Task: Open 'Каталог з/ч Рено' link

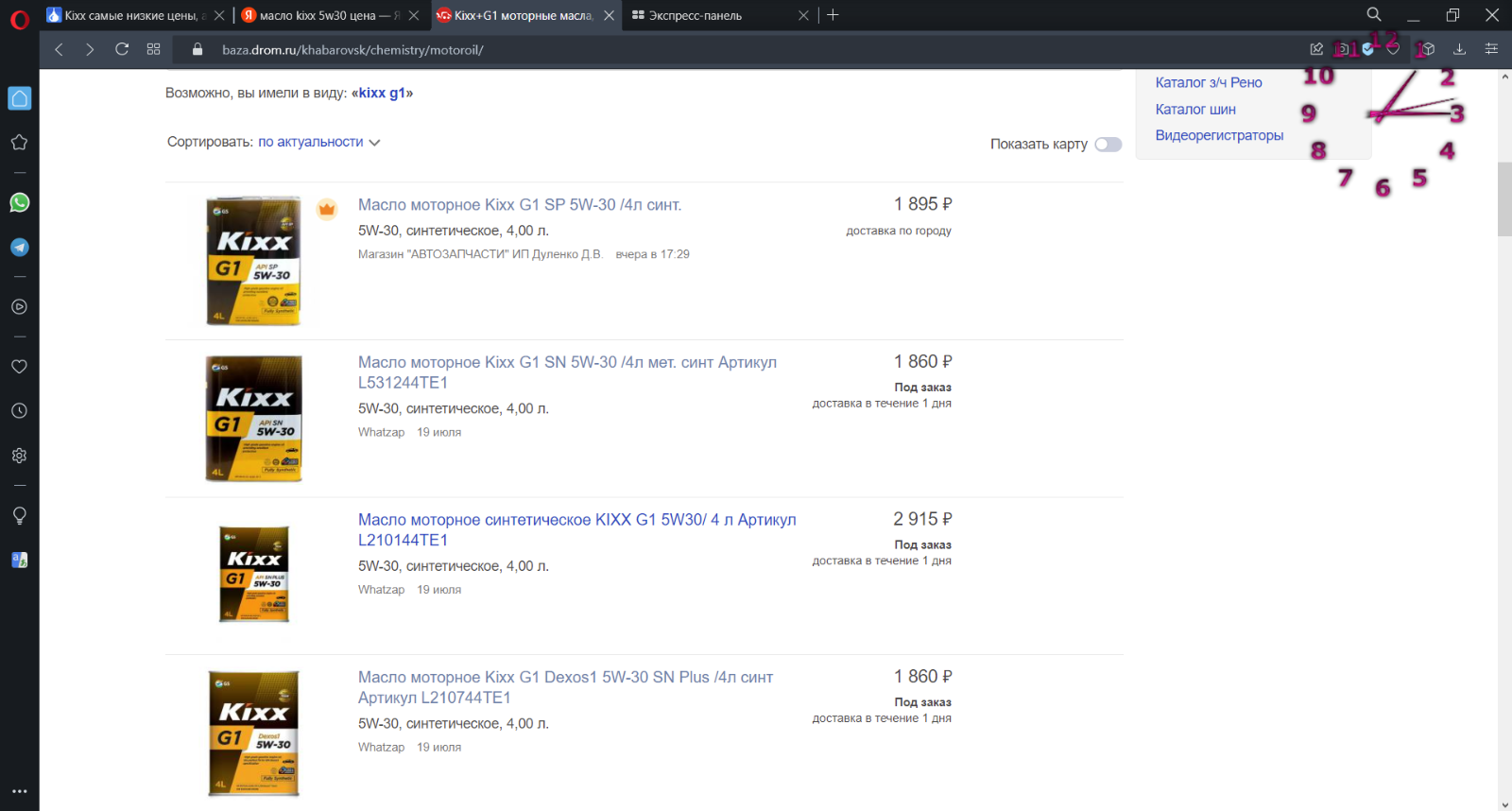Action: 1209,82
